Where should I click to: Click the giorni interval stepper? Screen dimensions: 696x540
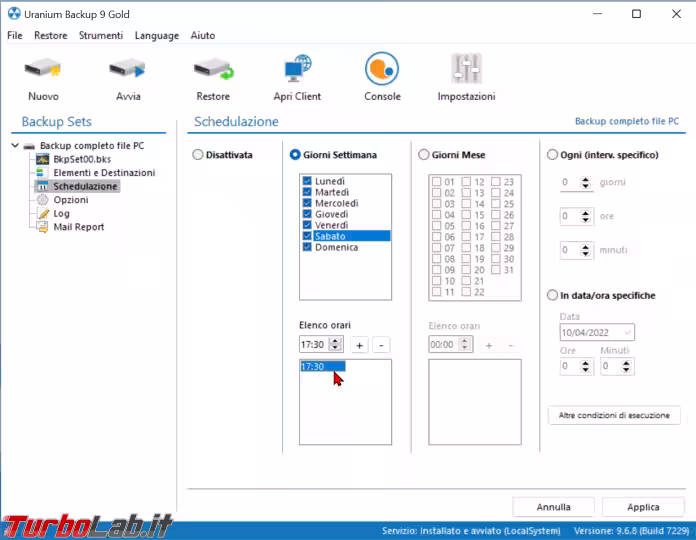pyautogui.click(x=585, y=182)
